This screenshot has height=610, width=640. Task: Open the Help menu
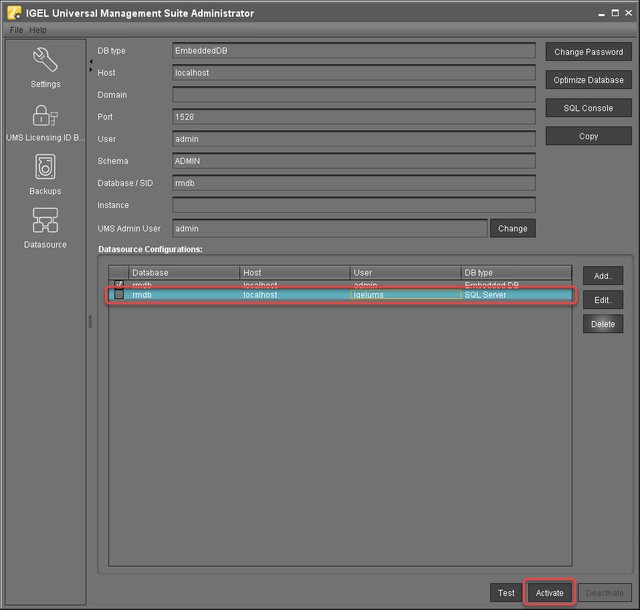coord(38,30)
